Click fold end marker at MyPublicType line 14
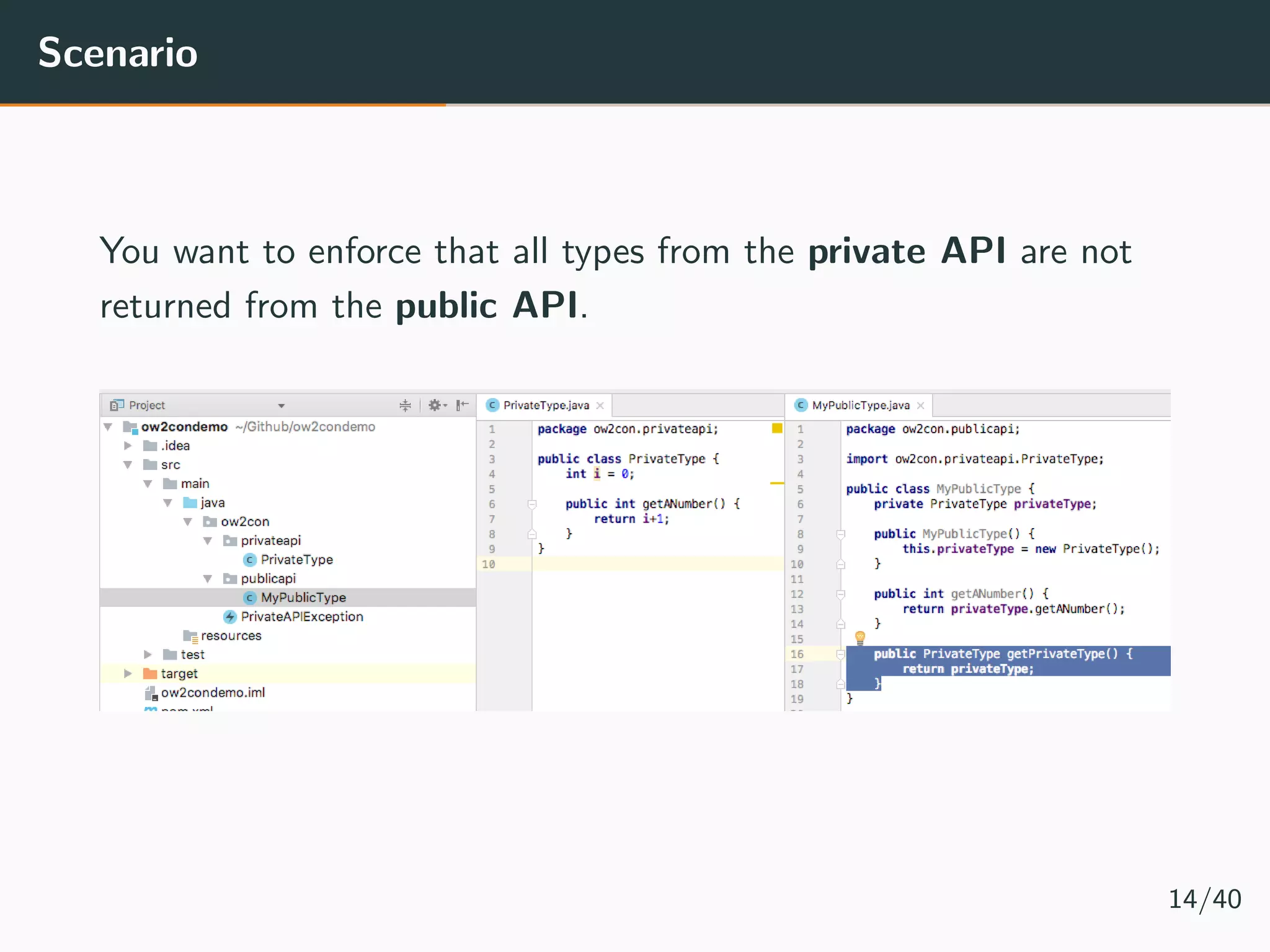 click(x=840, y=624)
